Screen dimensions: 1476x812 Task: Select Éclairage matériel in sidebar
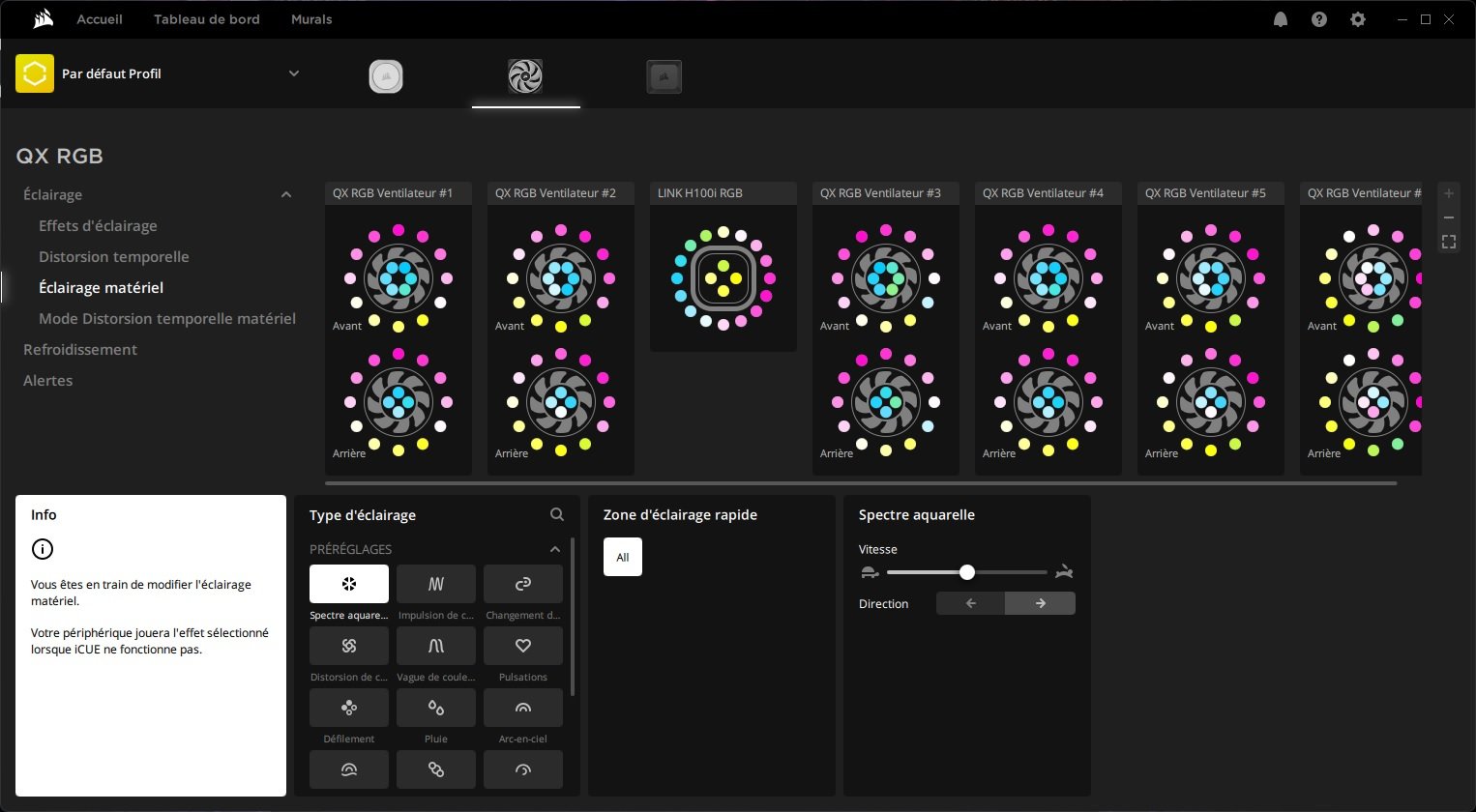[102, 287]
